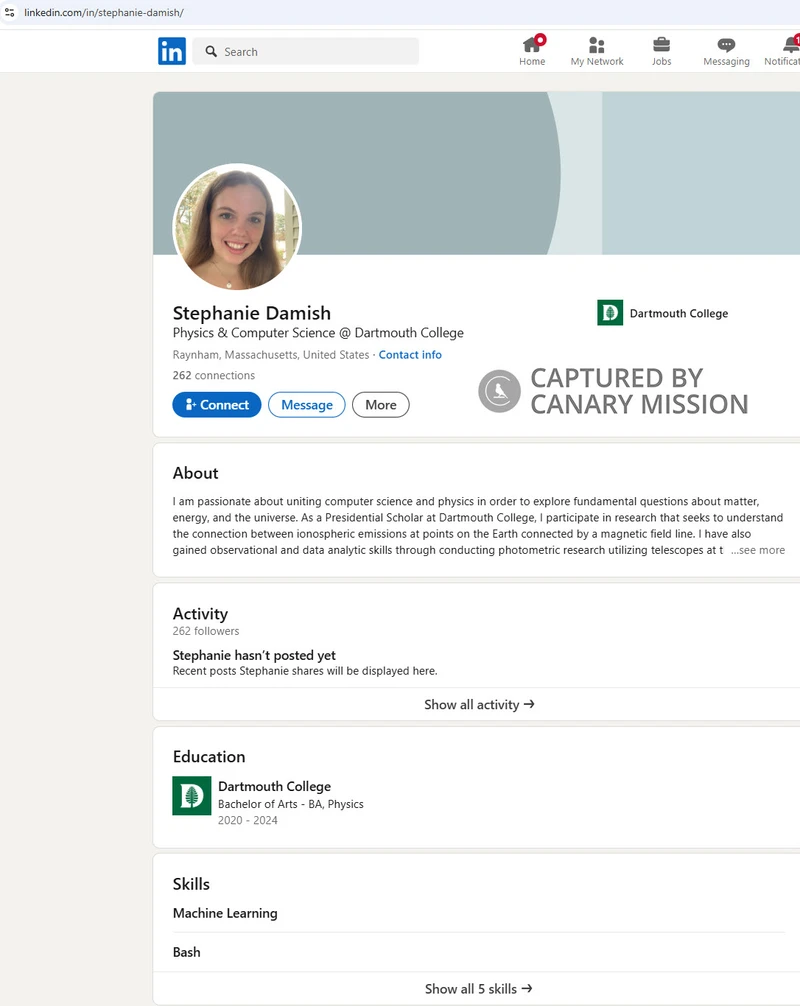Open the Dartmouth College education entry title

click(275, 787)
